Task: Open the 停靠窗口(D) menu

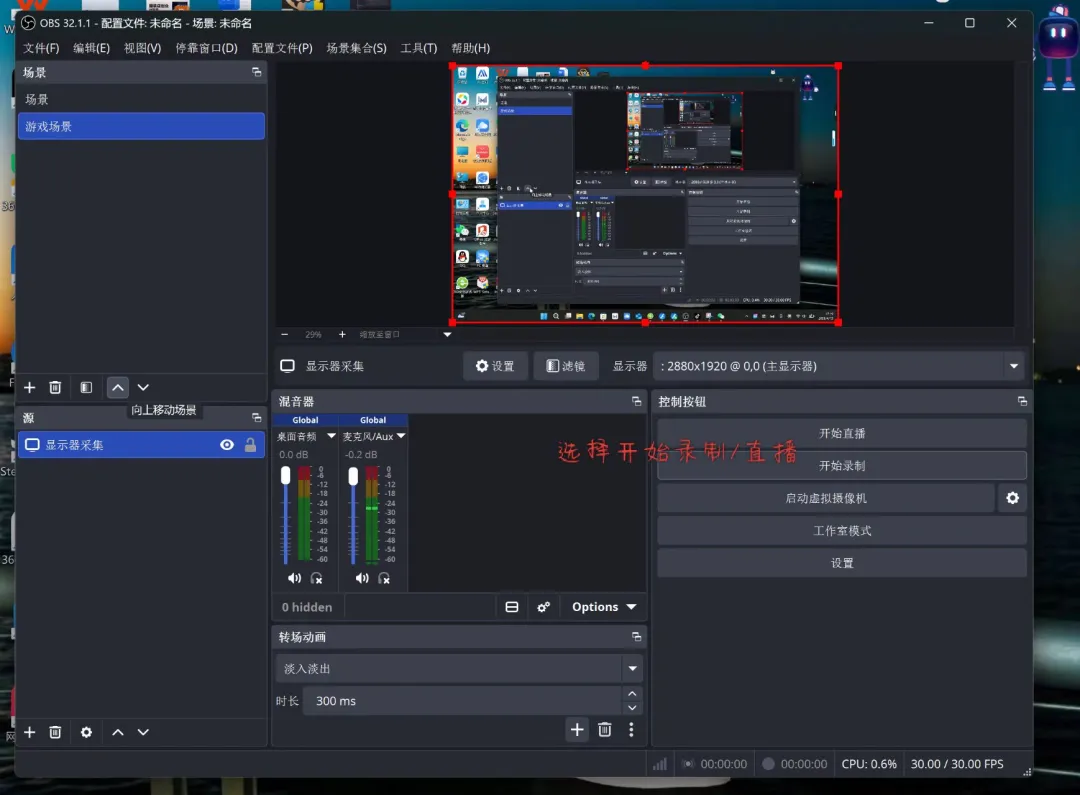Action: click(x=207, y=48)
